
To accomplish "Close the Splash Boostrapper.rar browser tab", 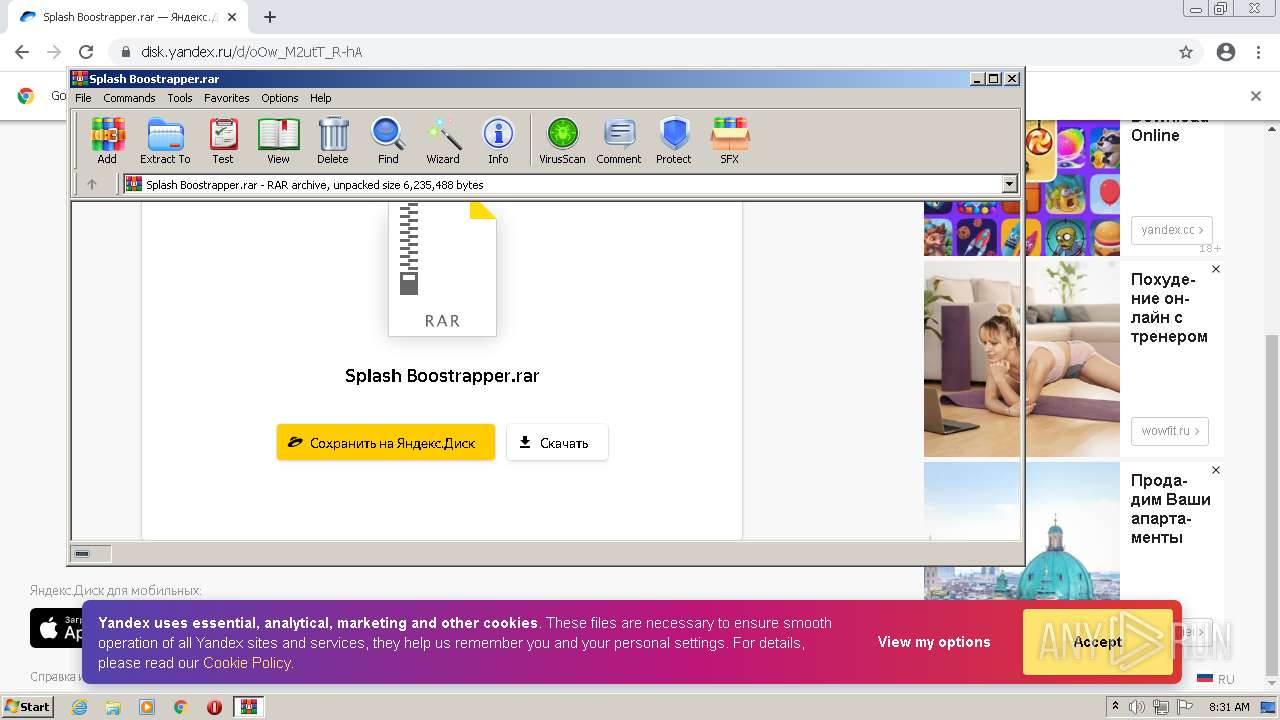I will tap(233, 17).
